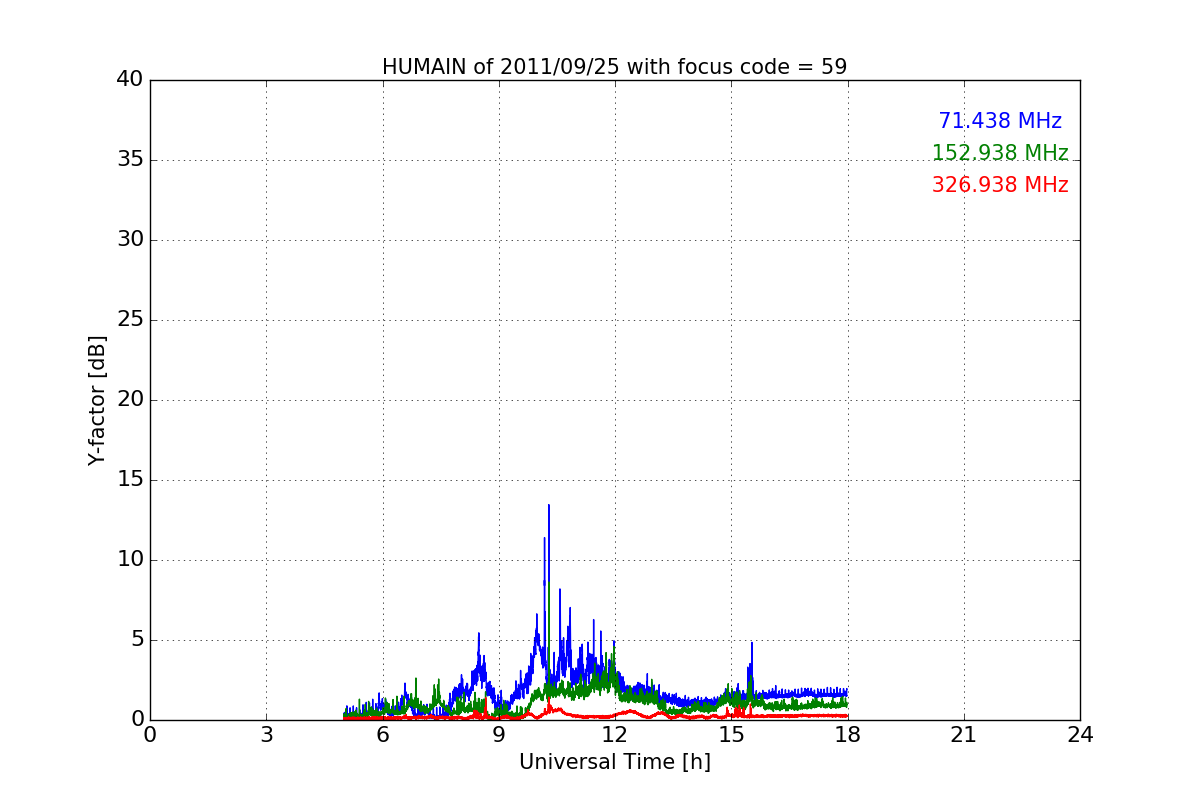Click the y-axis tick label 35

coord(130,160)
